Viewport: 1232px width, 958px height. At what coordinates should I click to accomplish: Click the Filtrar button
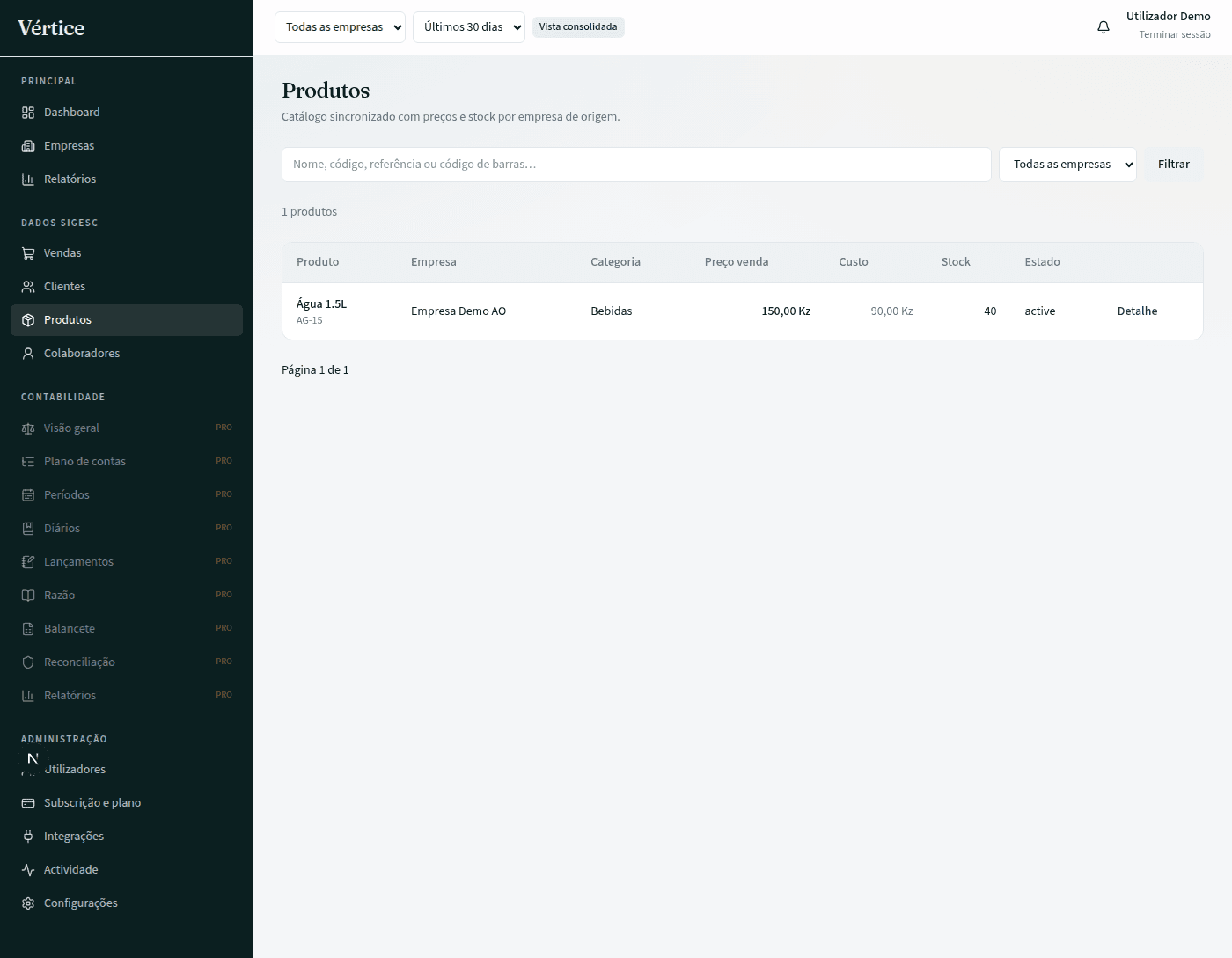(1174, 165)
